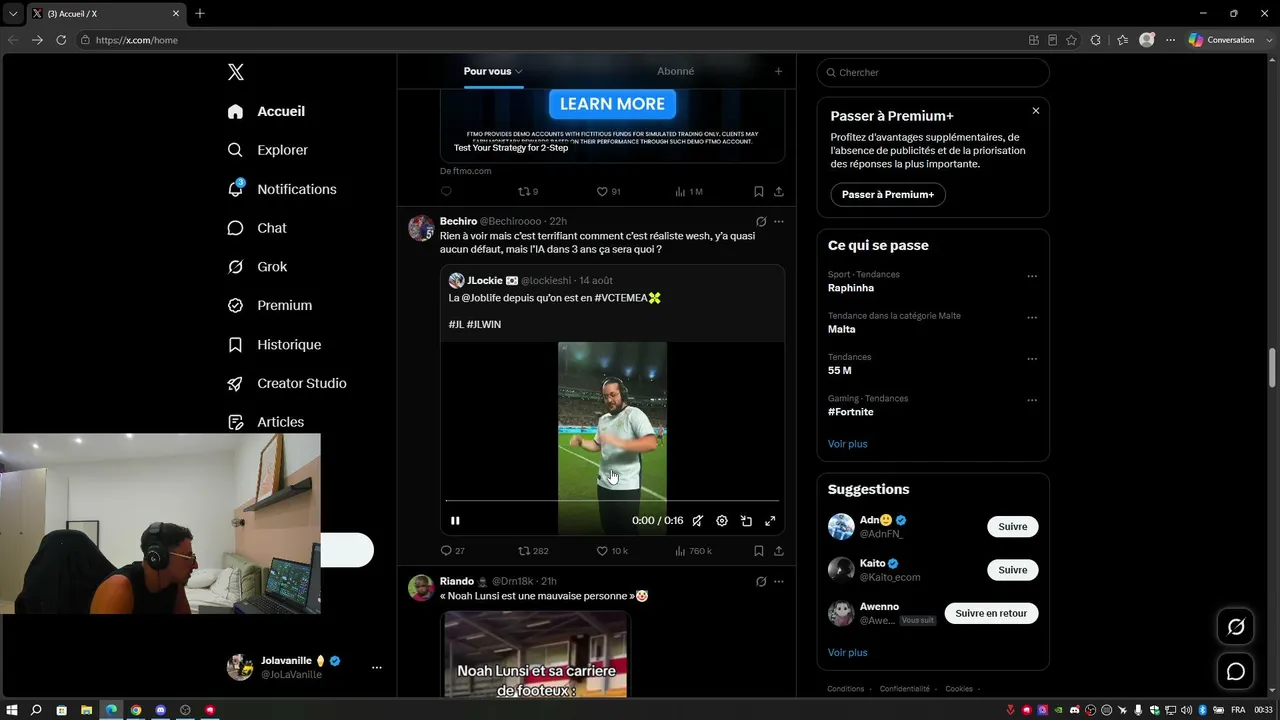This screenshot has height=720, width=1280.
Task: Pause the playing video
Action: pos(455,521)
